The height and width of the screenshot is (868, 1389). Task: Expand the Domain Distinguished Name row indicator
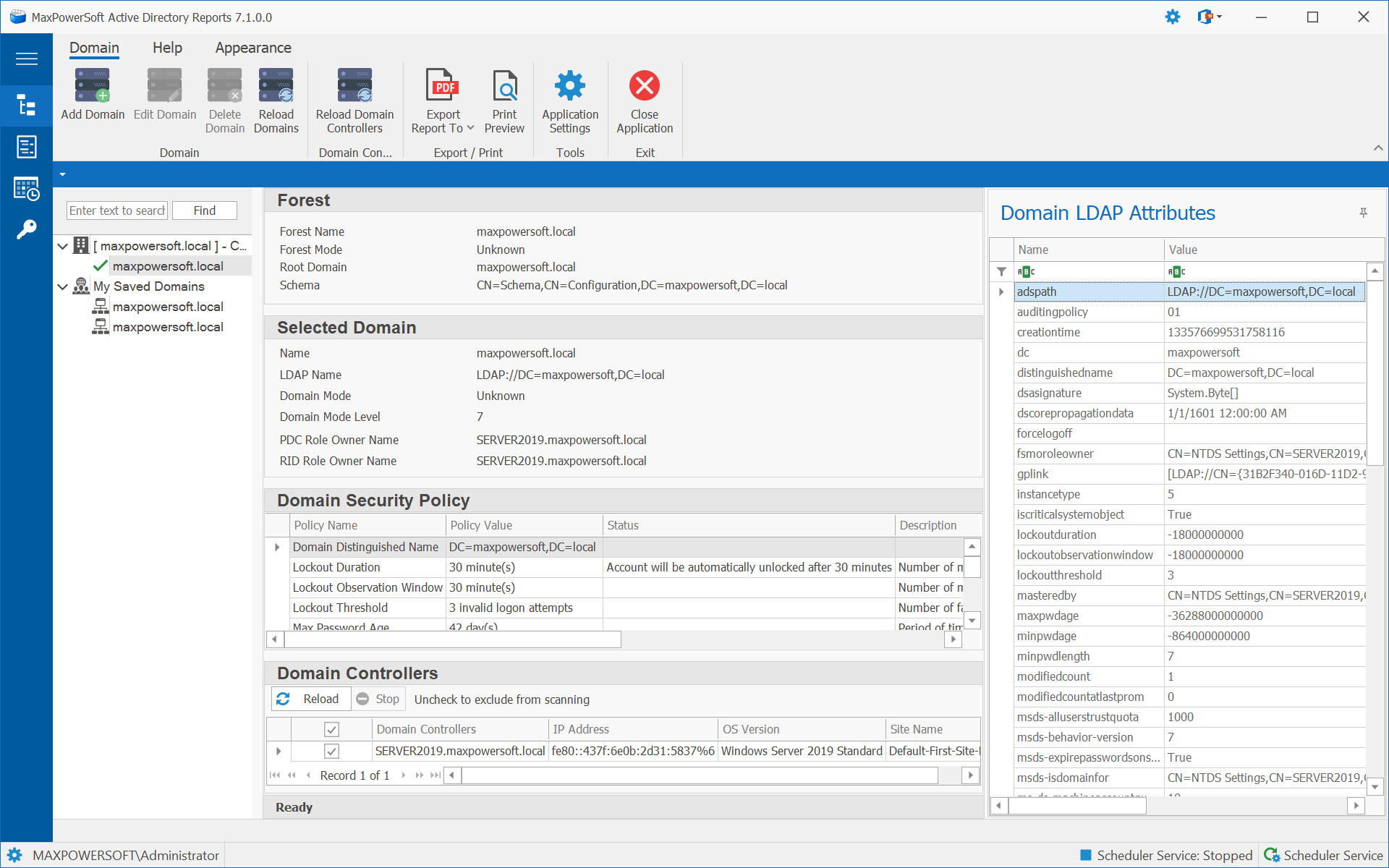pyautogui.click(x=277, y=548)
